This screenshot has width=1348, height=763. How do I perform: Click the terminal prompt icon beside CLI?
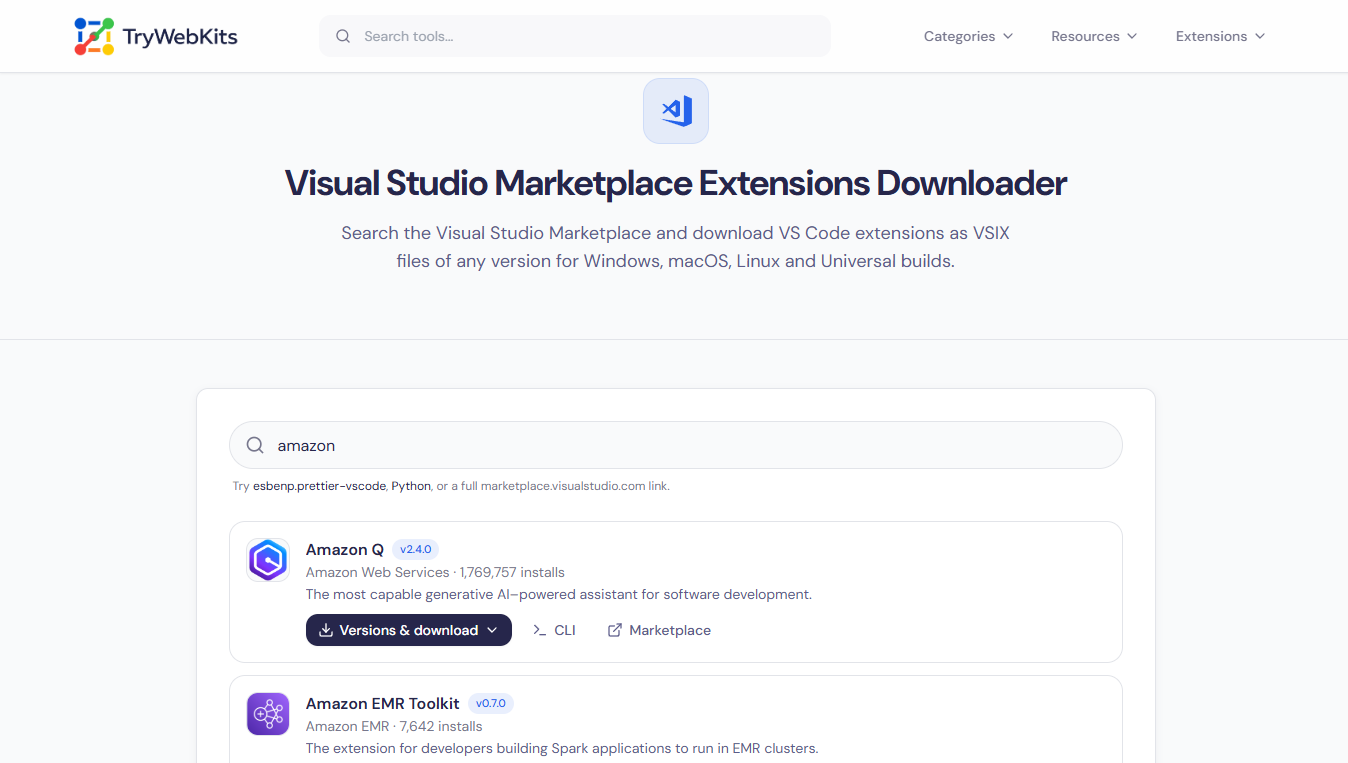pos(540,630)
